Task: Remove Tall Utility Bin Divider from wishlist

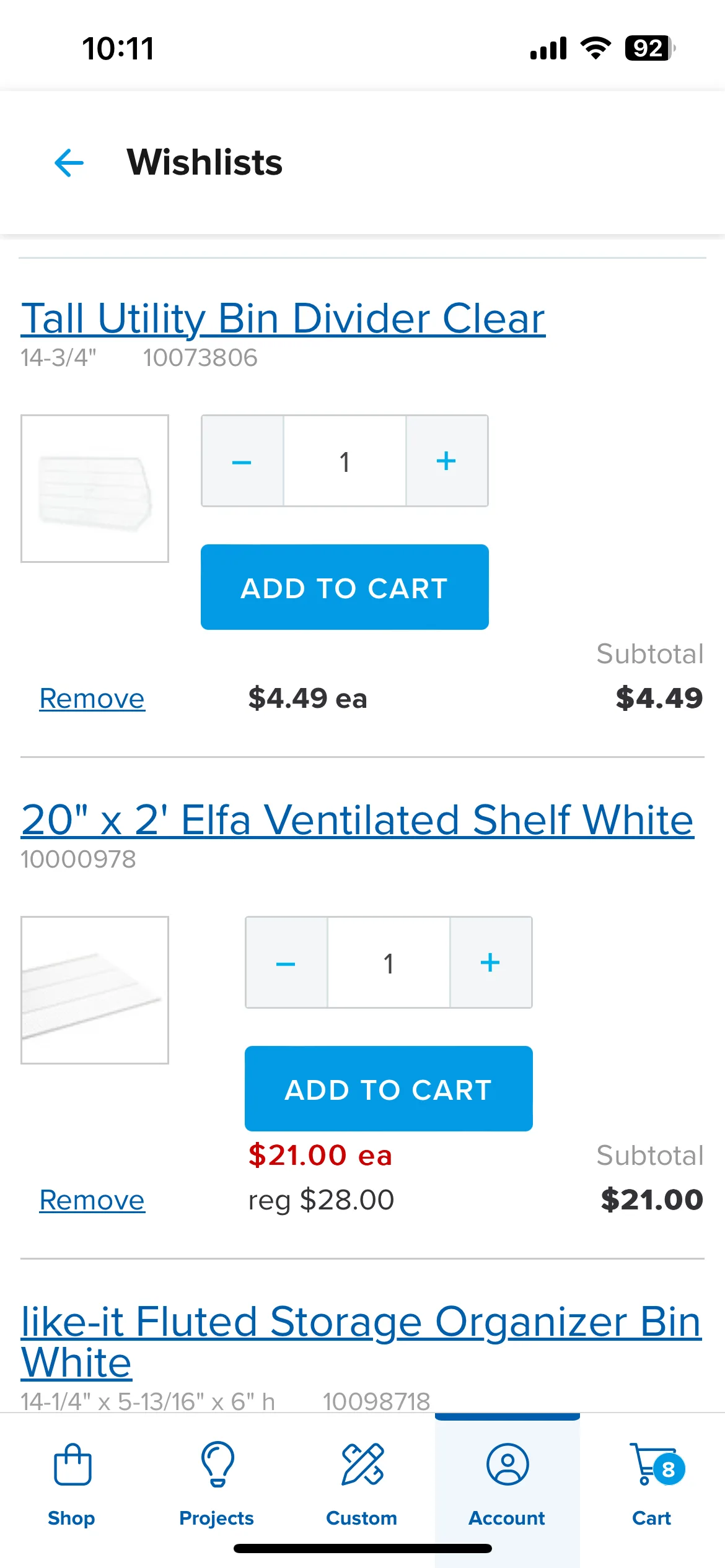Action: click(92, 699)
